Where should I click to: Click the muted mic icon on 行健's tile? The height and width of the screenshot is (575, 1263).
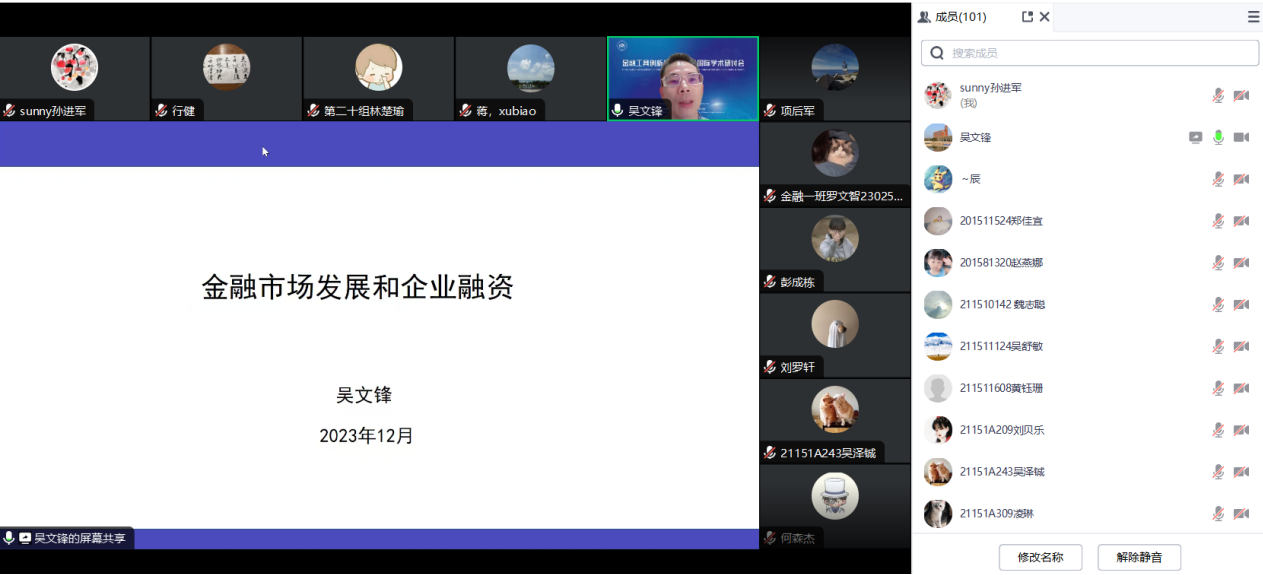tap(162, 111)
